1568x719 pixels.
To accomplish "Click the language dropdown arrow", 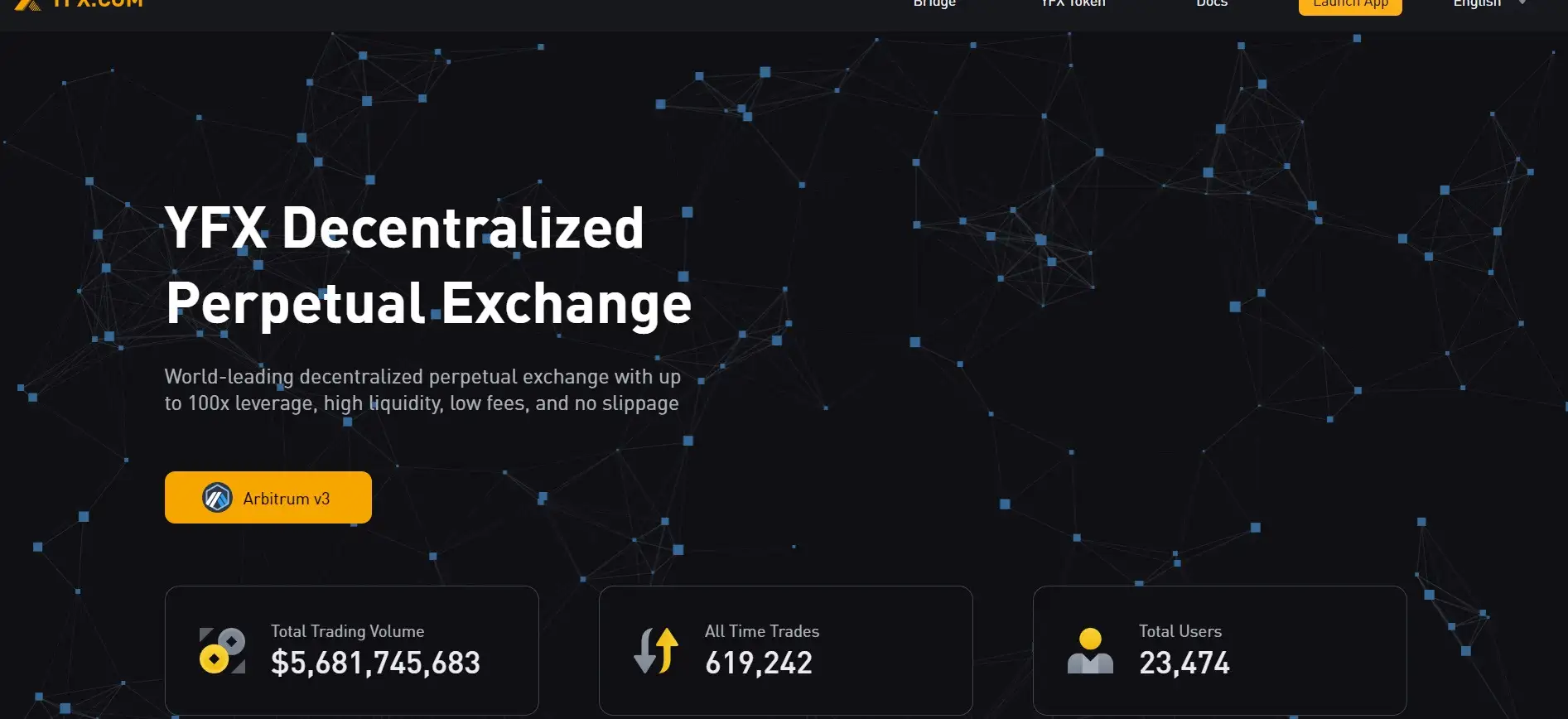I will coord(1522,3).
